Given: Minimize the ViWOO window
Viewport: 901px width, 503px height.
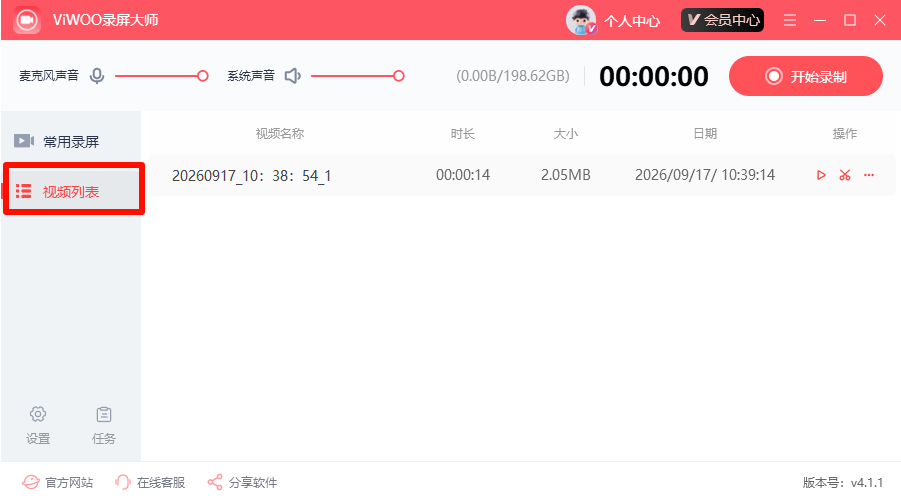Looking at the screenshot, I should 820,20.
